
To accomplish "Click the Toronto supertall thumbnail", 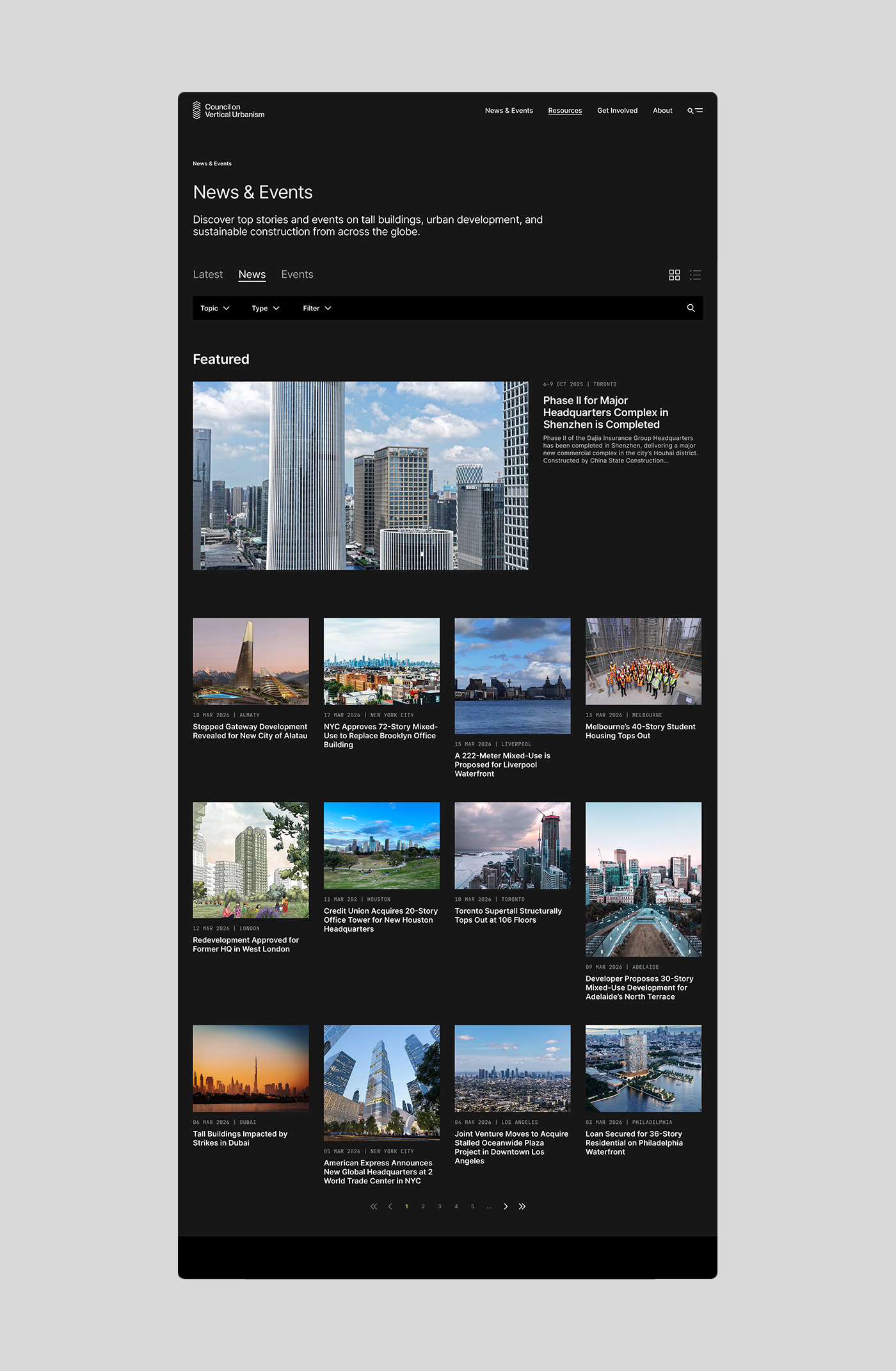I will [x=513, y=846].
